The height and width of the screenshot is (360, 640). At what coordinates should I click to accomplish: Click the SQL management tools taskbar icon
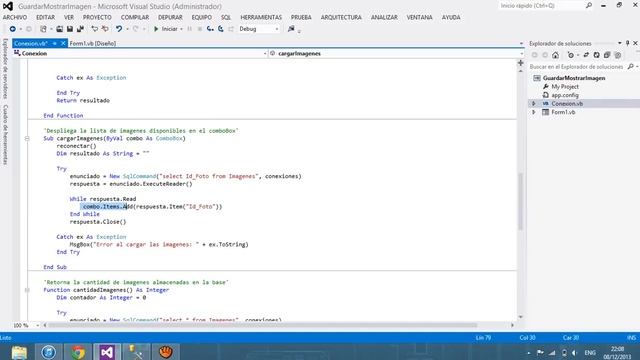(x=136, y=352)
